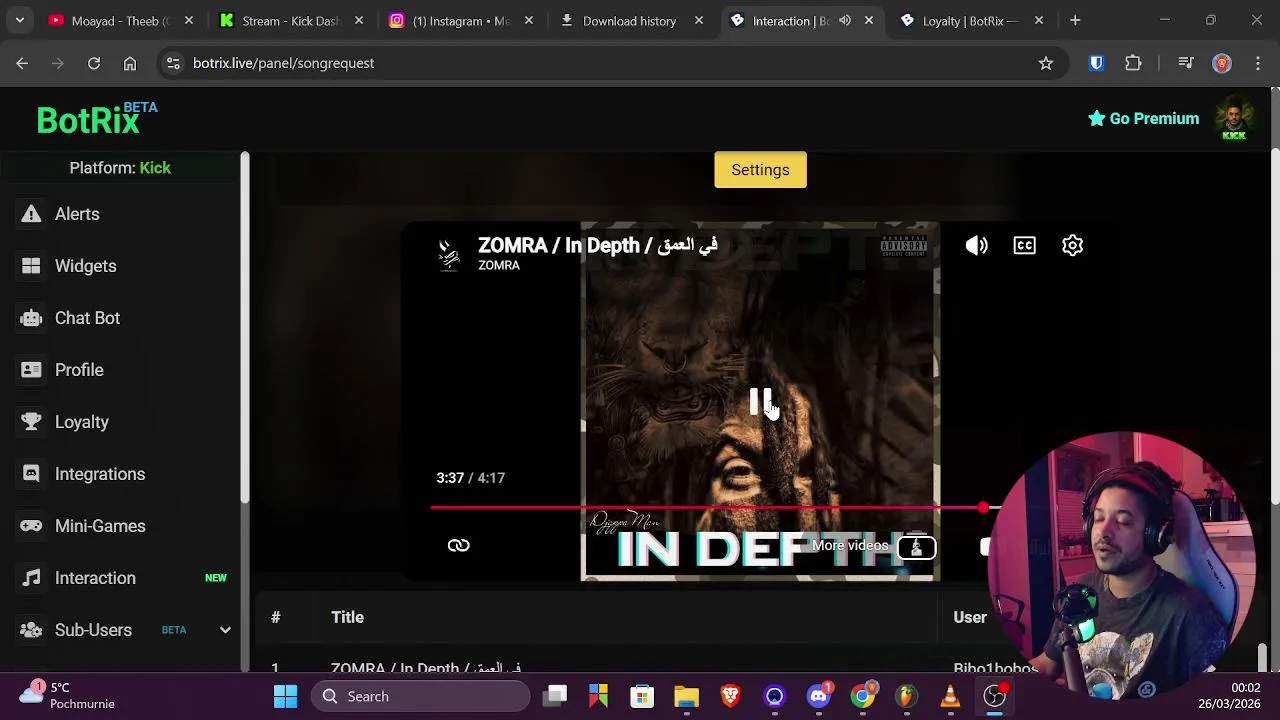1280x720 pixels.
Task: Go to the Profile sidebar page
Action: pyautogui.click(x=79, y=370)
